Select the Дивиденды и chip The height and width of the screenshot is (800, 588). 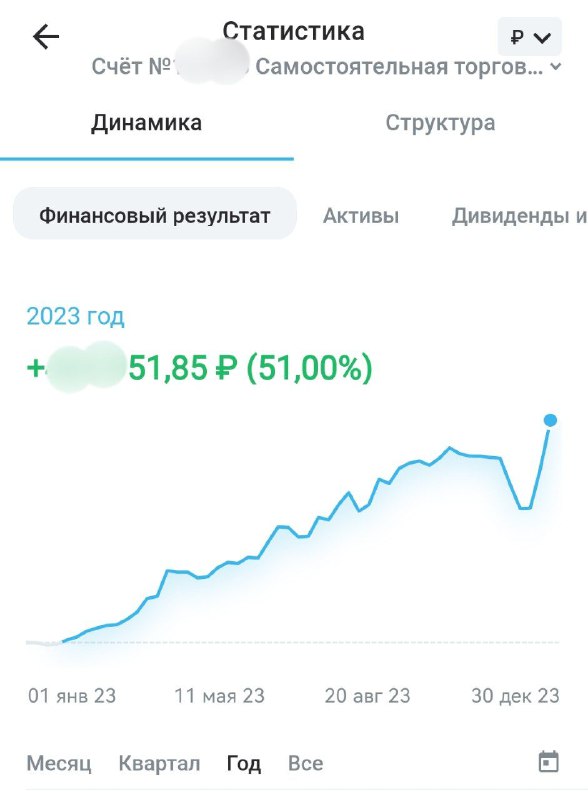coord(519,216)
